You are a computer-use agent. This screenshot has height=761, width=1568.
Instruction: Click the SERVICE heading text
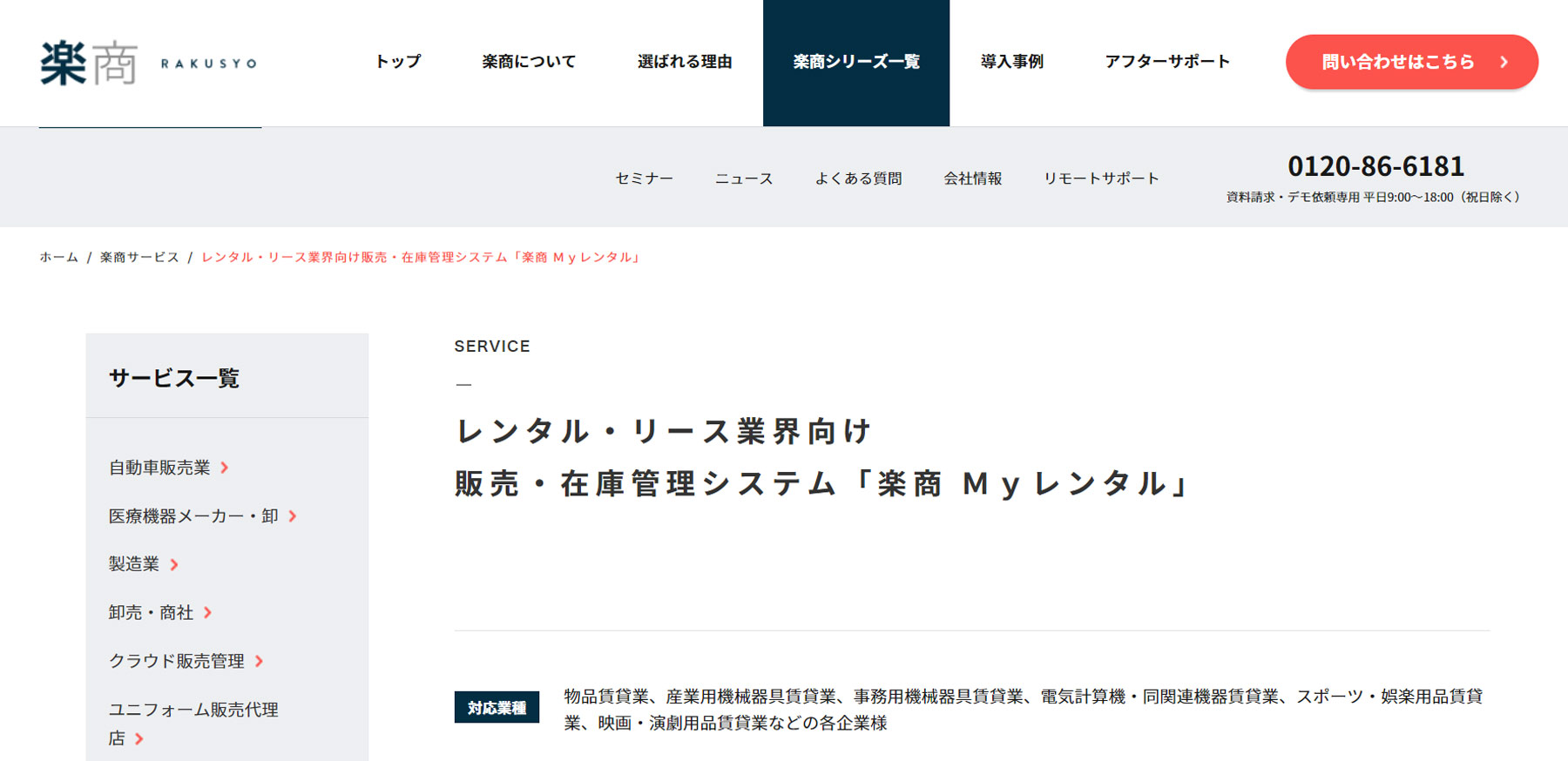pyautogui.click(x=492, y=346)
